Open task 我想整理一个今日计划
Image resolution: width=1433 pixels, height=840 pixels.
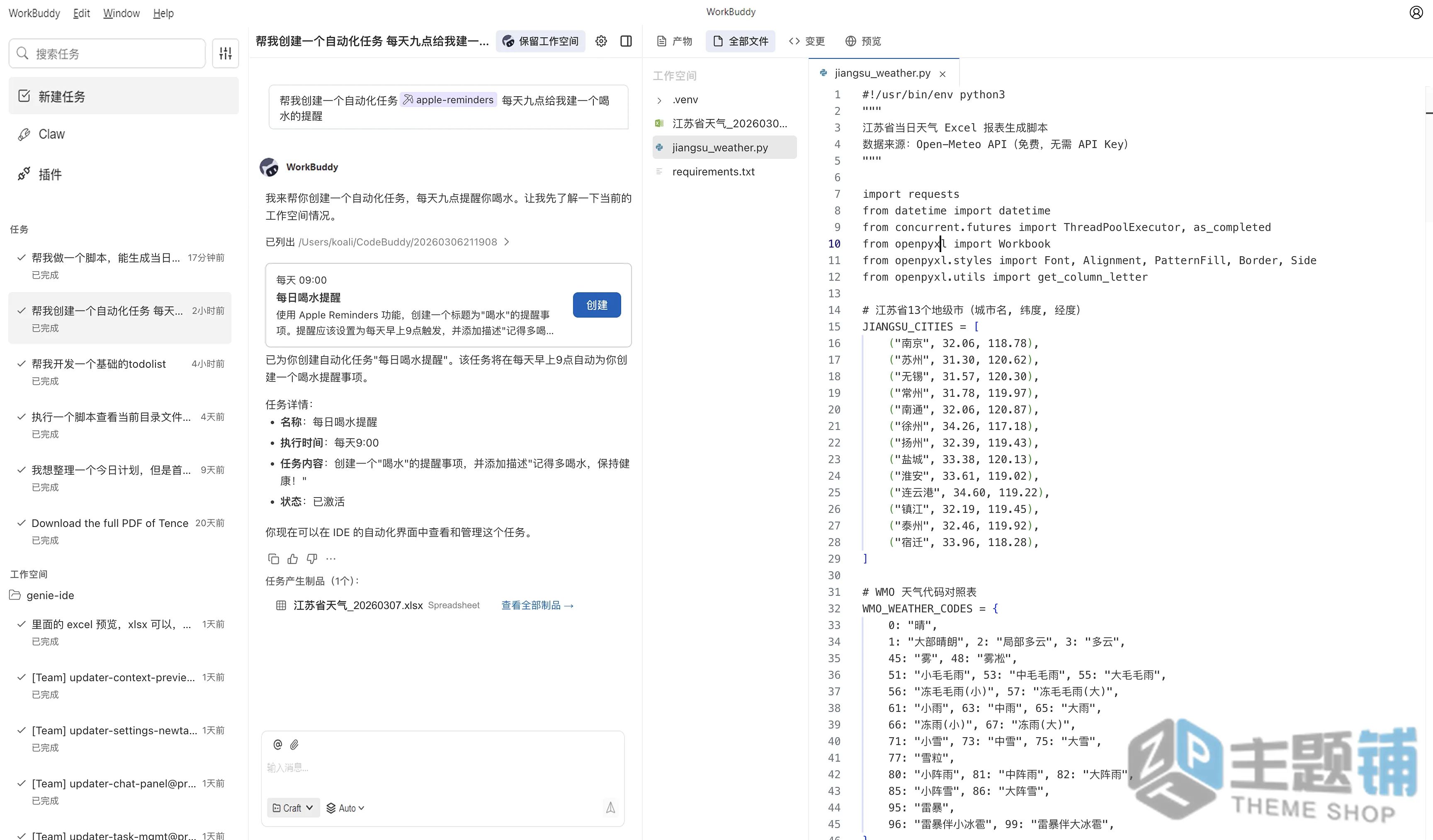tap(119, 478)
